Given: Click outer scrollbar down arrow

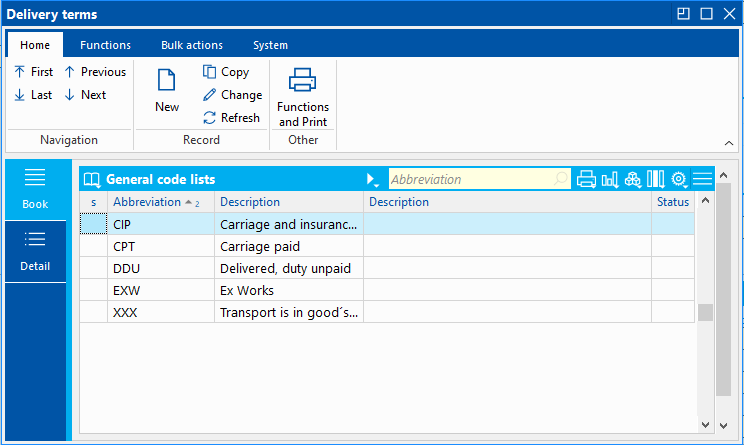Looking at the screenshot, I should [723, 426].
